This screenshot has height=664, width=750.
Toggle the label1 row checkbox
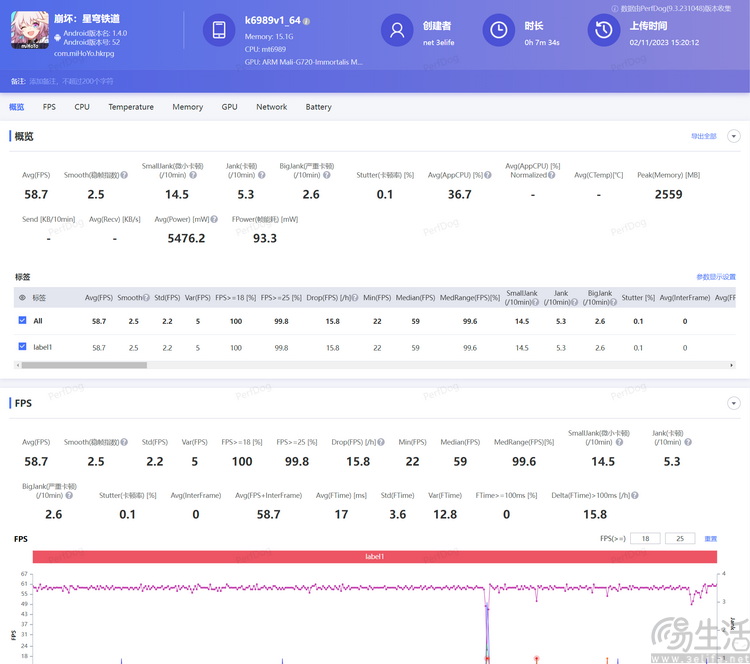[22, 346]
